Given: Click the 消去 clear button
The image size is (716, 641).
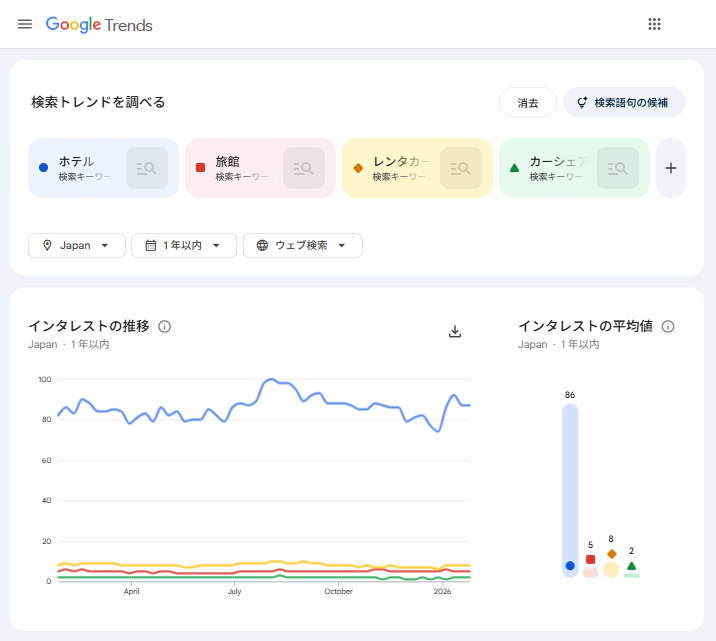Looking at the screenshot, I should (x=528, y=102).
